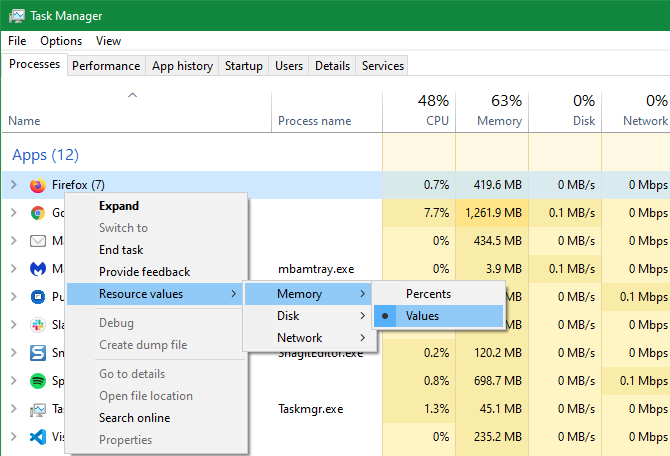This screenshot has height=456, width=670.
Task: Click the Google Chrome icon
Action: [38, 213]
